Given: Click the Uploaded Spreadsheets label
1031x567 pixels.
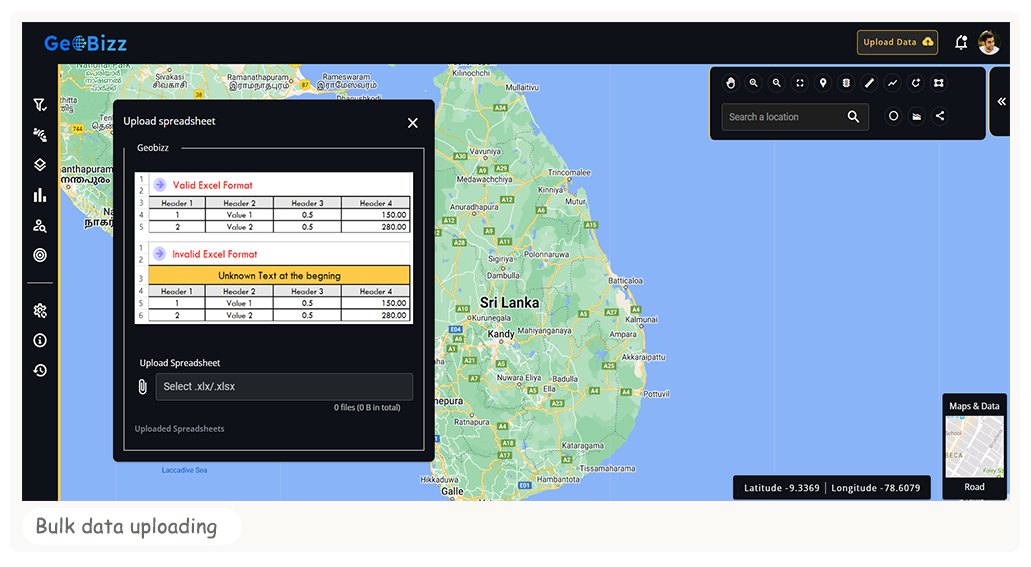Looking at the screenshot, I should point(180,429).
